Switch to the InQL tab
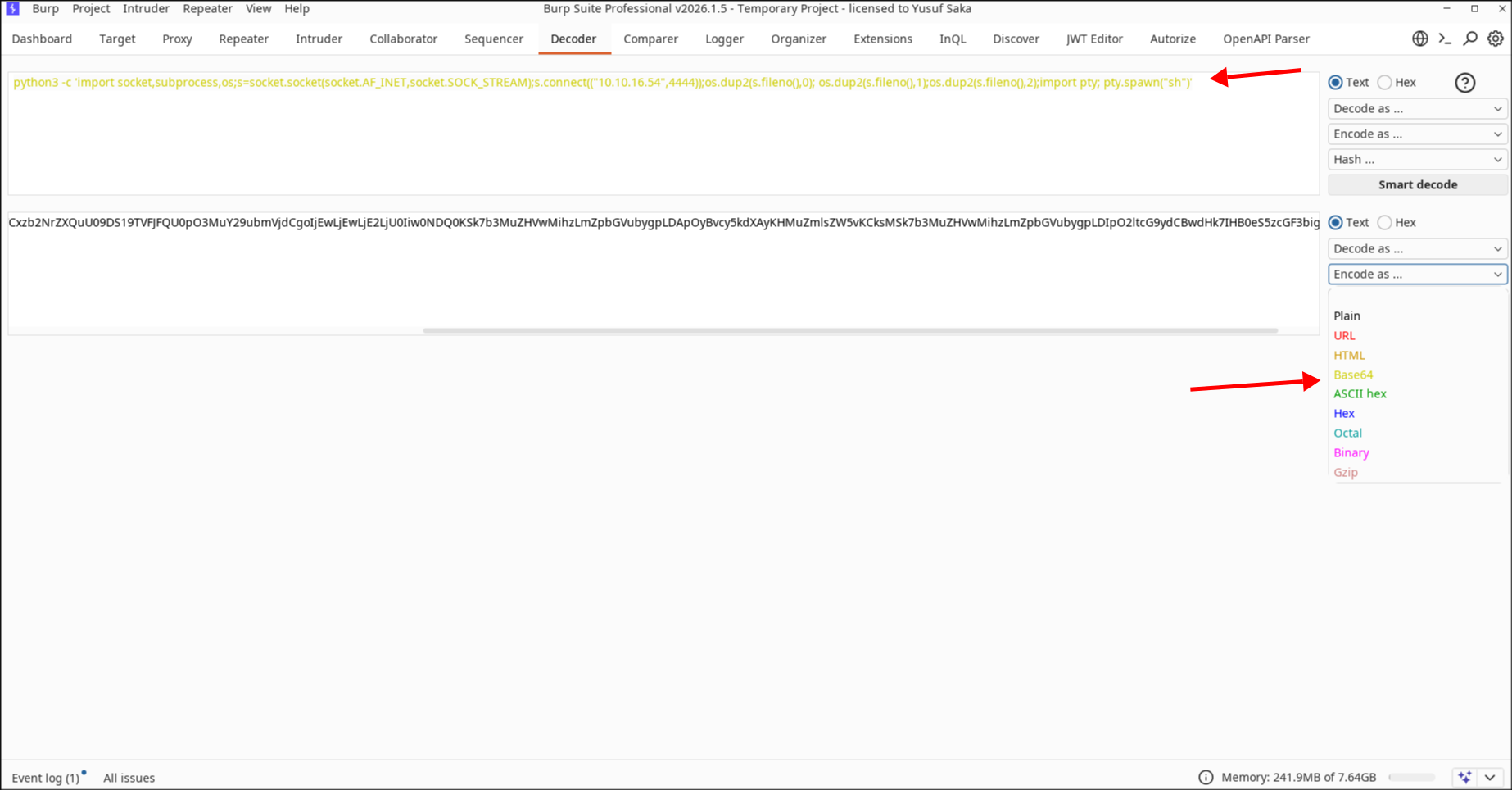 pos(953,39)
